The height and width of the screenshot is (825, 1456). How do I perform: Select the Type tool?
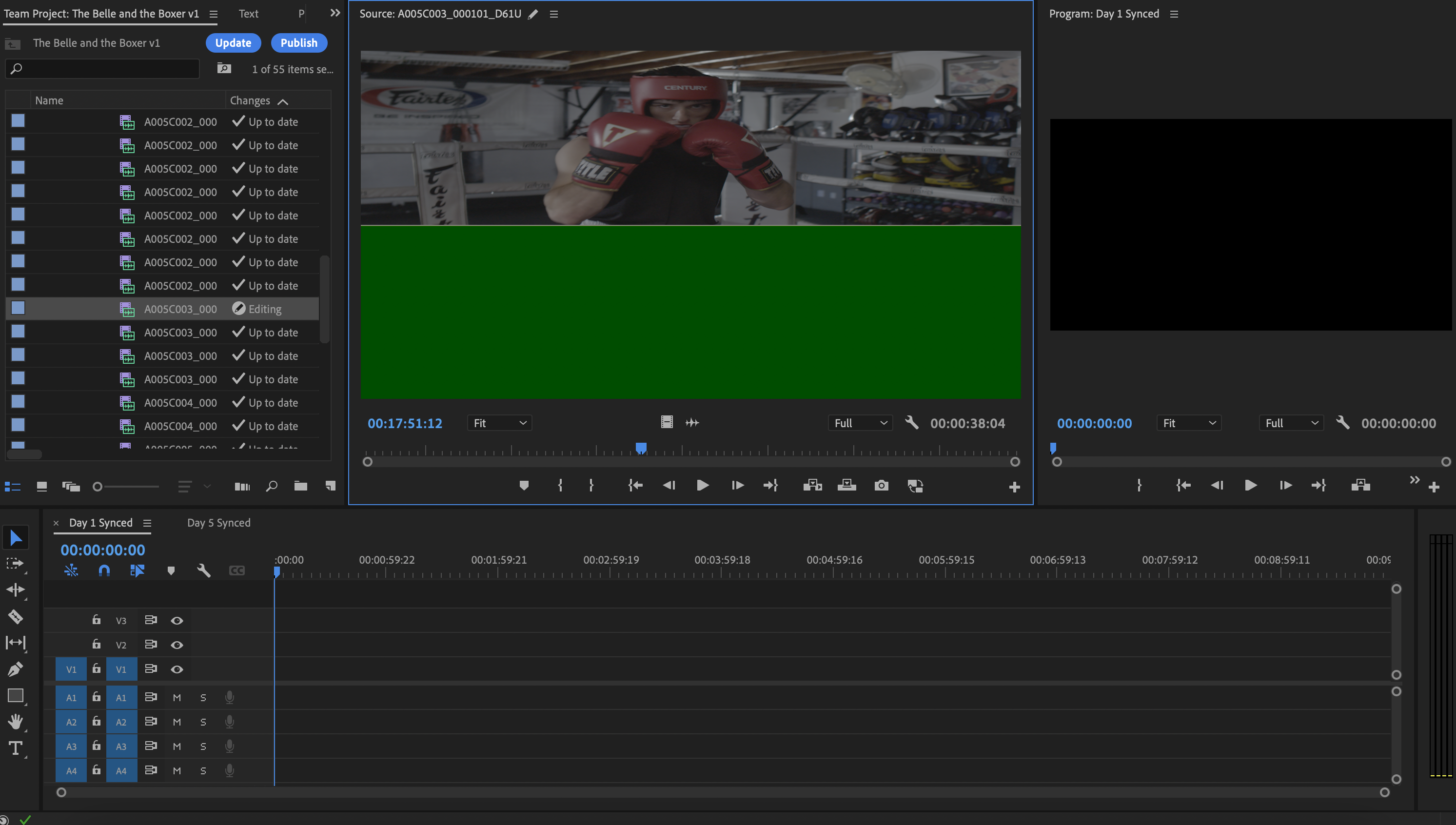[16, 748]
